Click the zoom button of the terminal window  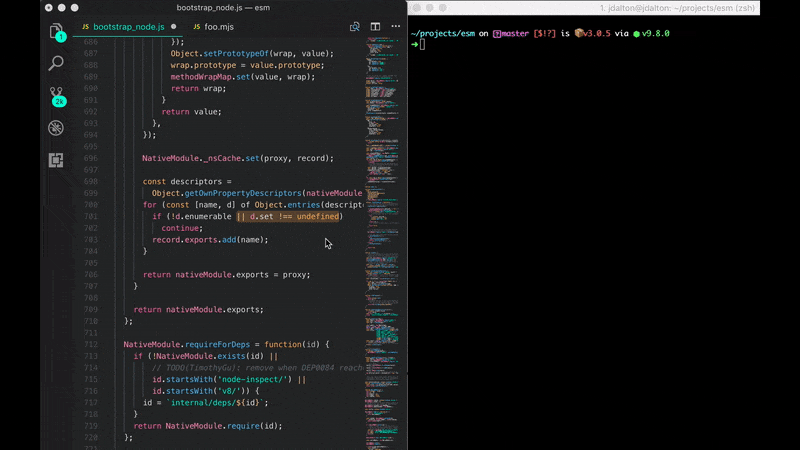[x=442, y=8]
